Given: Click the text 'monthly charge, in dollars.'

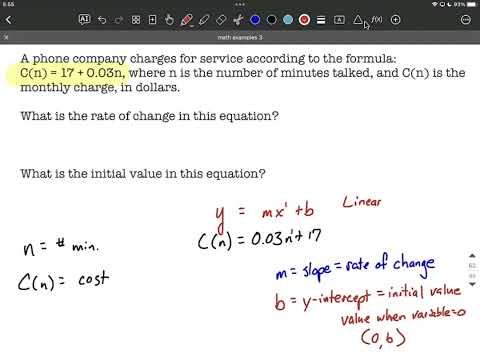Looking at the screenshot, I should [100, 87].
